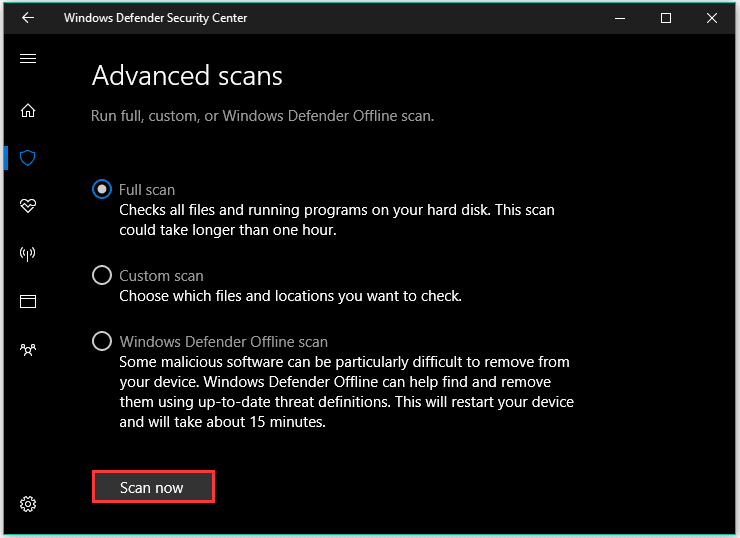Click Windows Defender Offline scan label
The image size is (740, 538).
(x=223, y=342)
